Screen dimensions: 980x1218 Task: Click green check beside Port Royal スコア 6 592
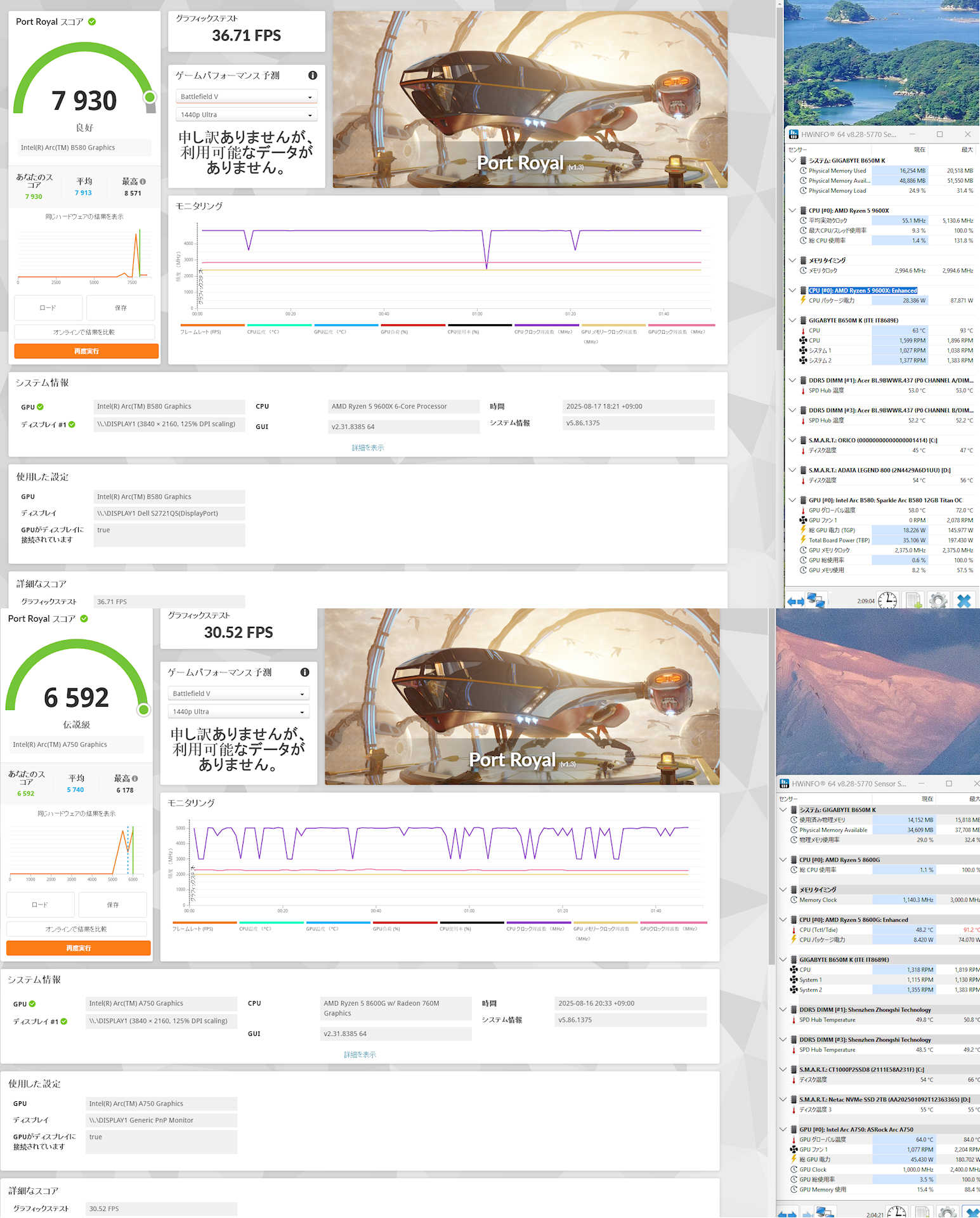pos(84,619)
